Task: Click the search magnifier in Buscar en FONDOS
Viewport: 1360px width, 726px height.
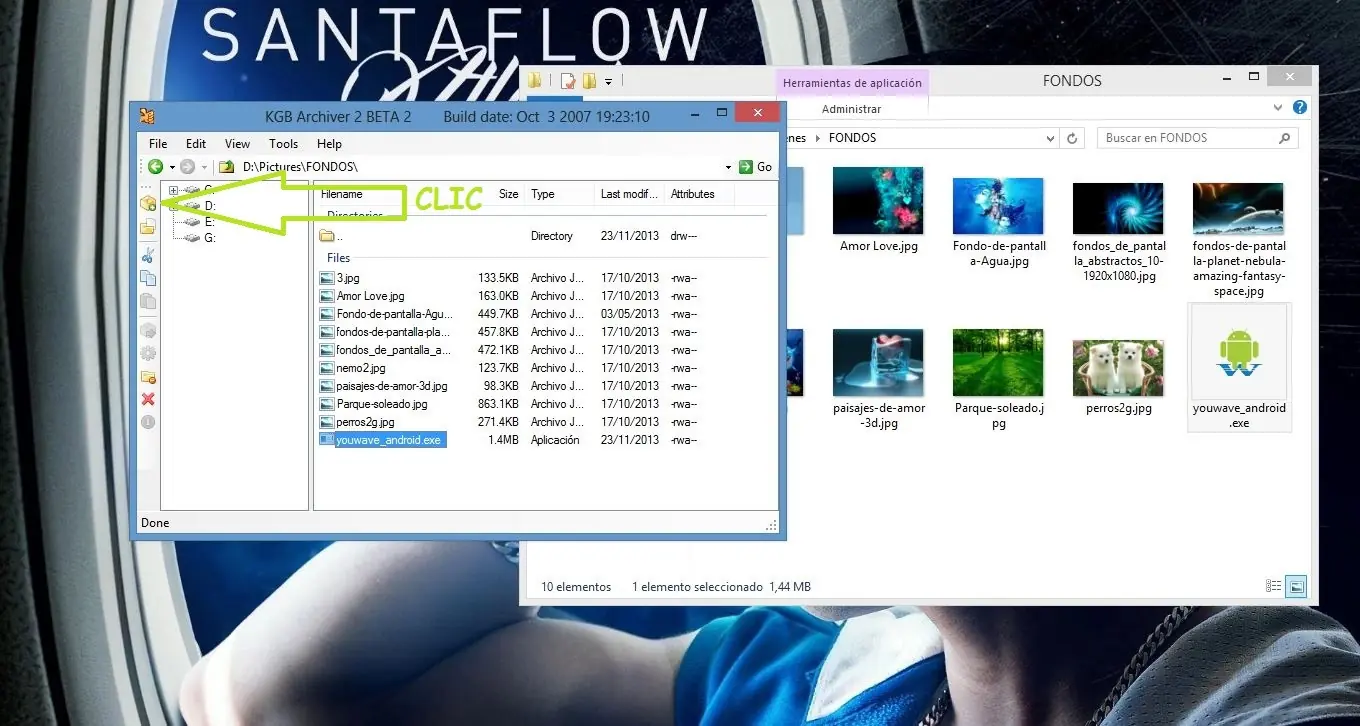Action: click(1285, 138)
